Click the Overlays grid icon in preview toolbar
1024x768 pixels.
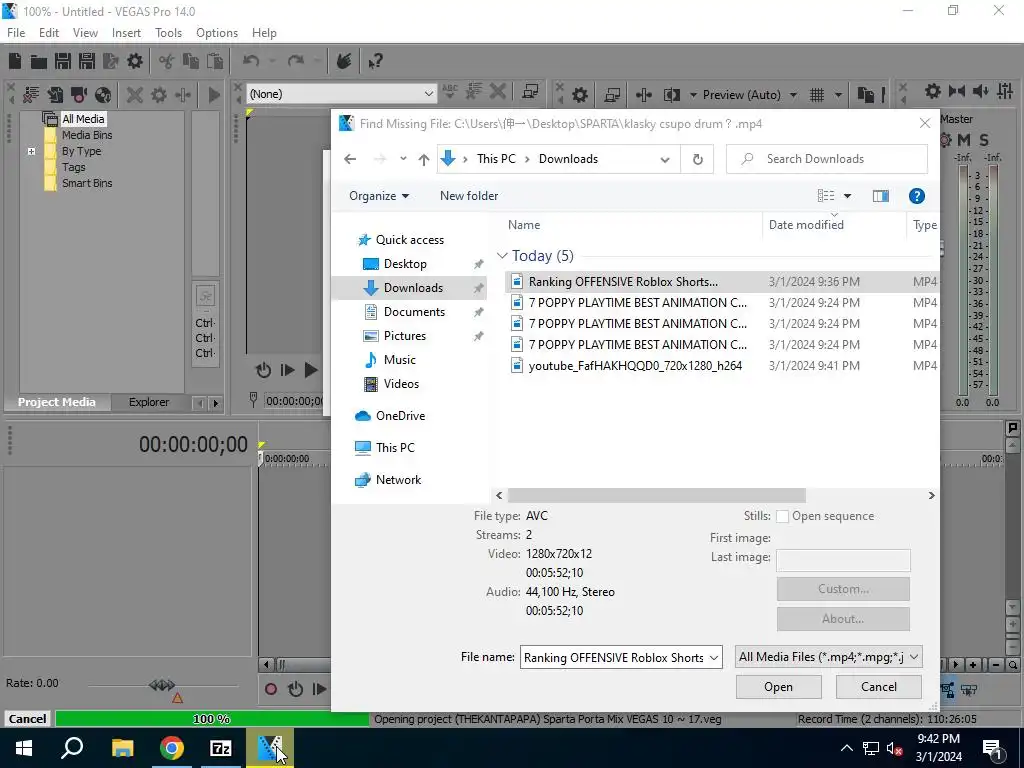[816, 95]
